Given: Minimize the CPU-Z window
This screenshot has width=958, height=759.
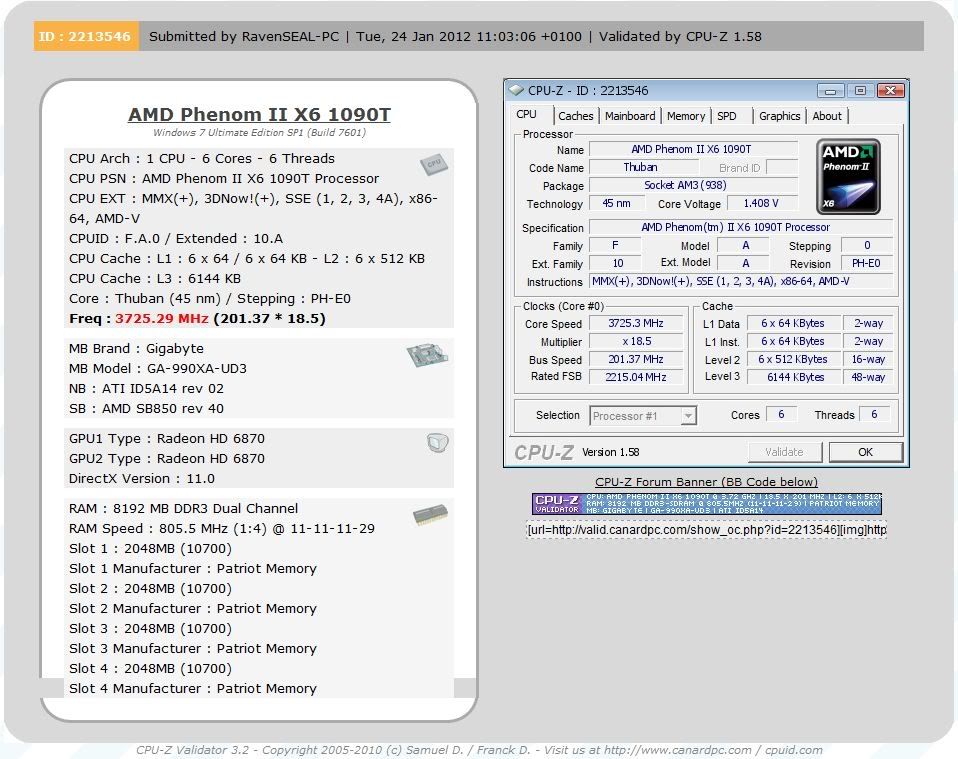Looking at the screenshot, I should 830,90.
